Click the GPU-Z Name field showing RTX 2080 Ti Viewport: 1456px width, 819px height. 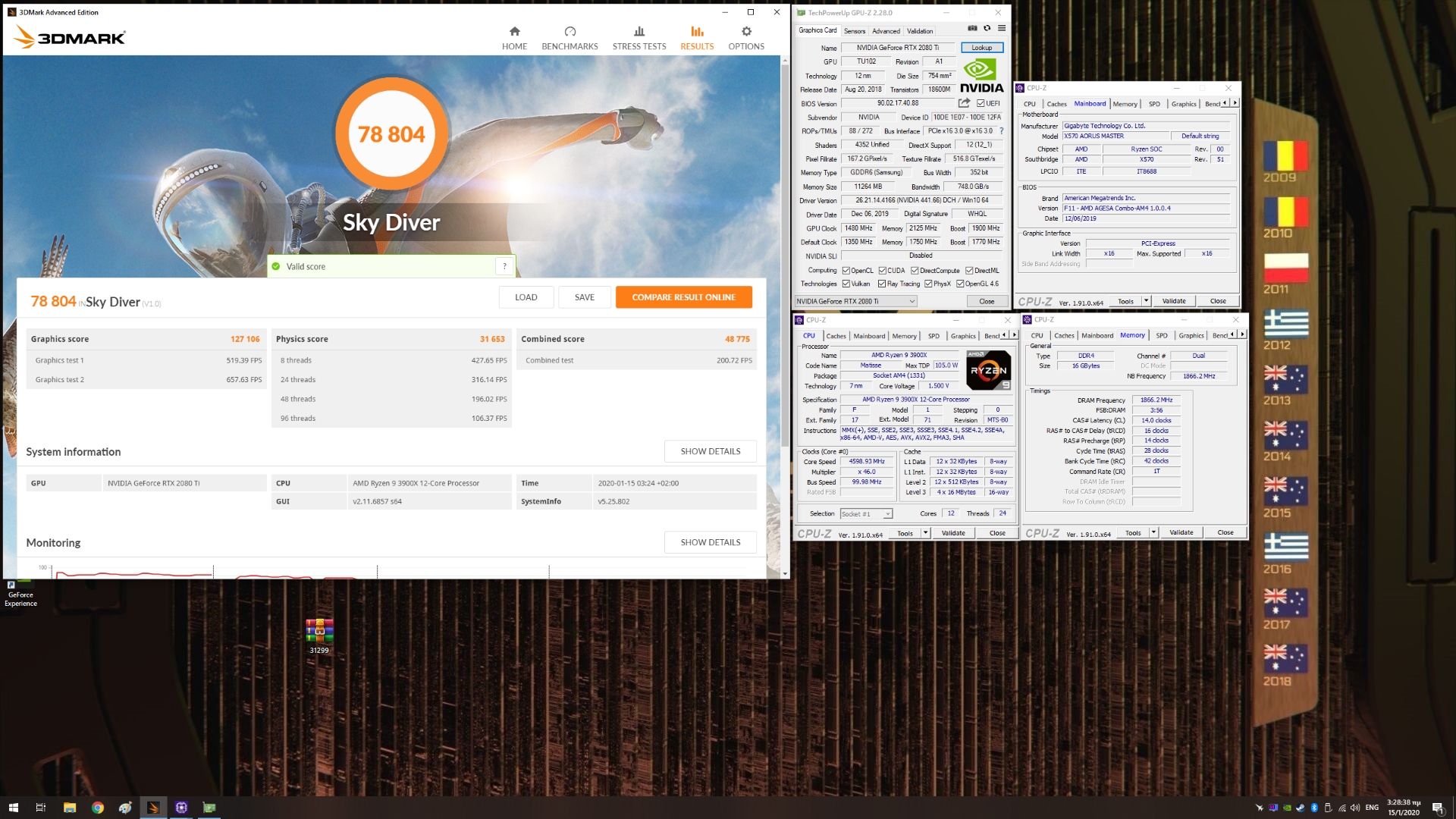(x=898, y=48)
